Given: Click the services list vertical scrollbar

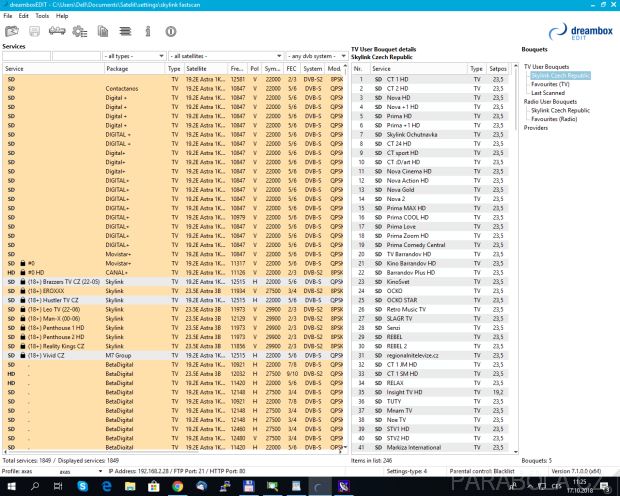Looking at the screenshot, I should (x=345, y=256).
